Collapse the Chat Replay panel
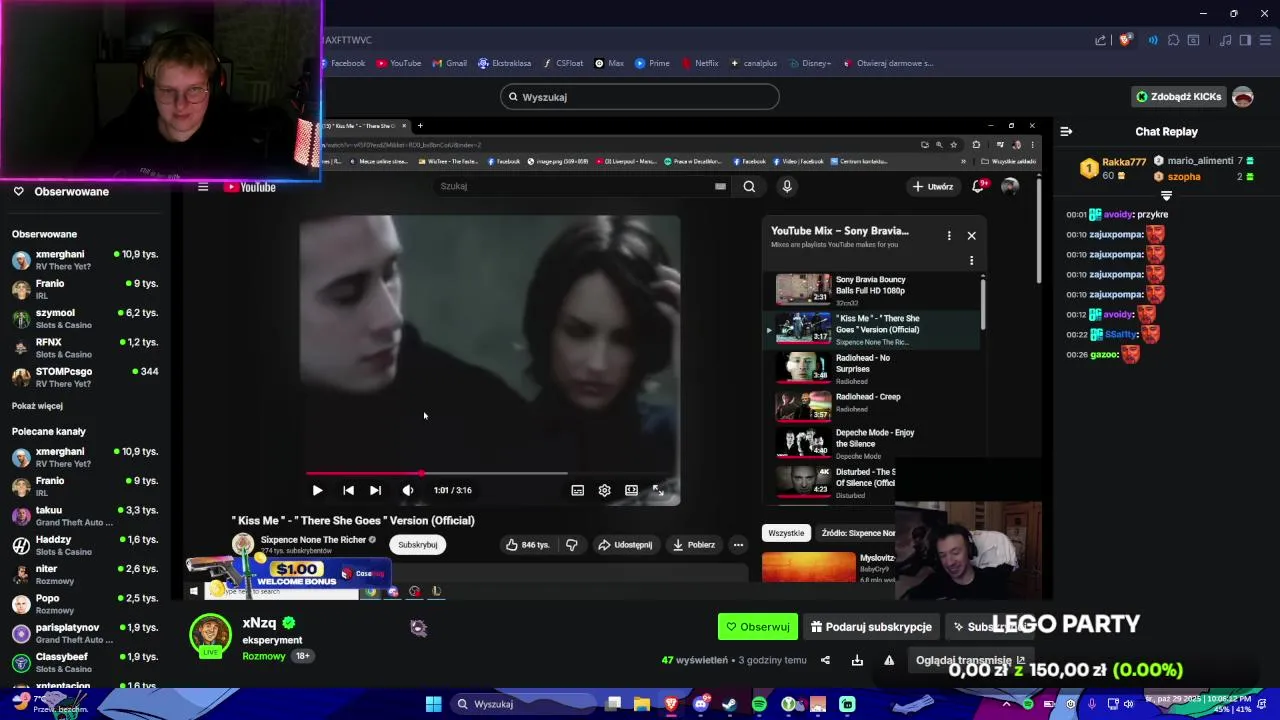 (1066, 132)
